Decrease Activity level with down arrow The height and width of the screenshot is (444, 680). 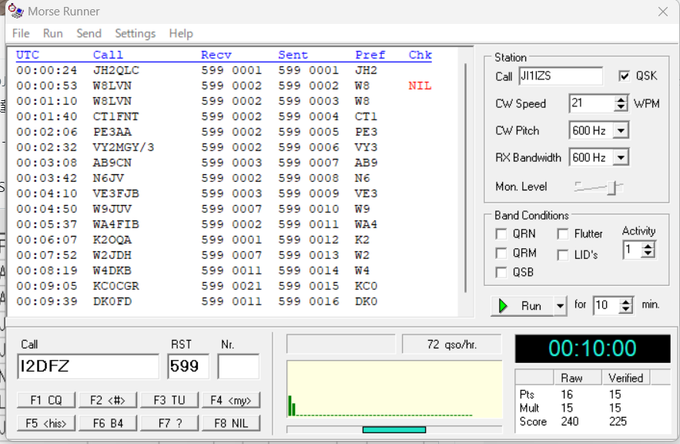click(x=648, y=254)
